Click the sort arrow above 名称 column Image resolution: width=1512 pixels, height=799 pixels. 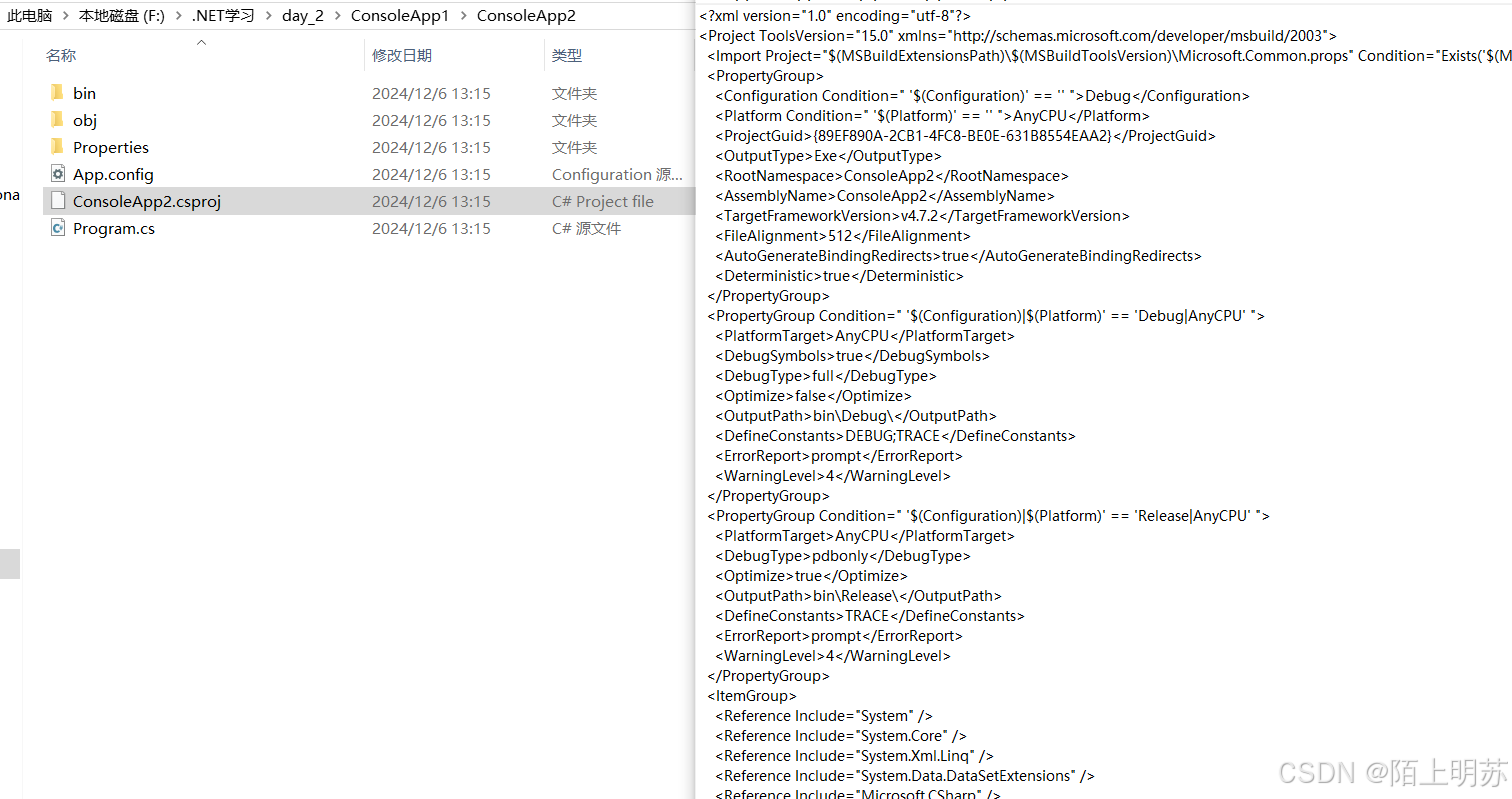click(201, 42)
